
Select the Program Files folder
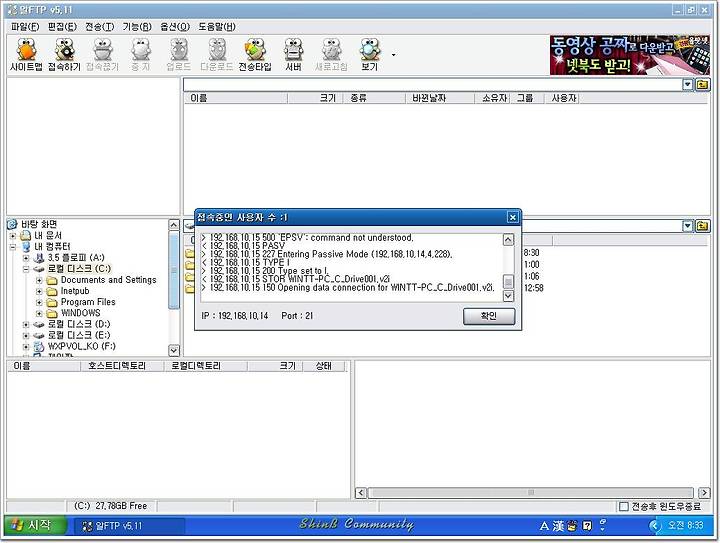click(x=88, y=302)
